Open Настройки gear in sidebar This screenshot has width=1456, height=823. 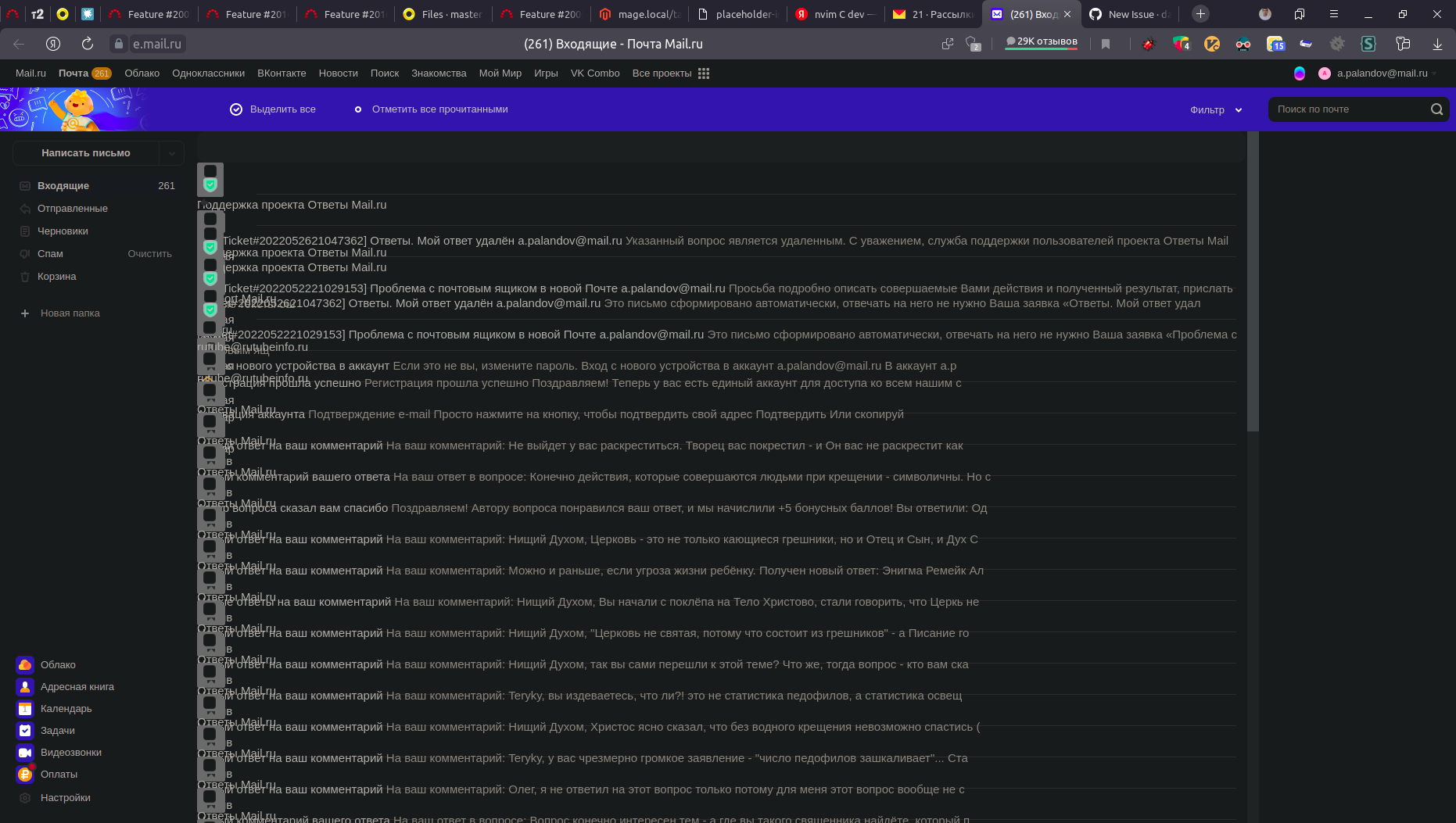(x=25, y=797)
